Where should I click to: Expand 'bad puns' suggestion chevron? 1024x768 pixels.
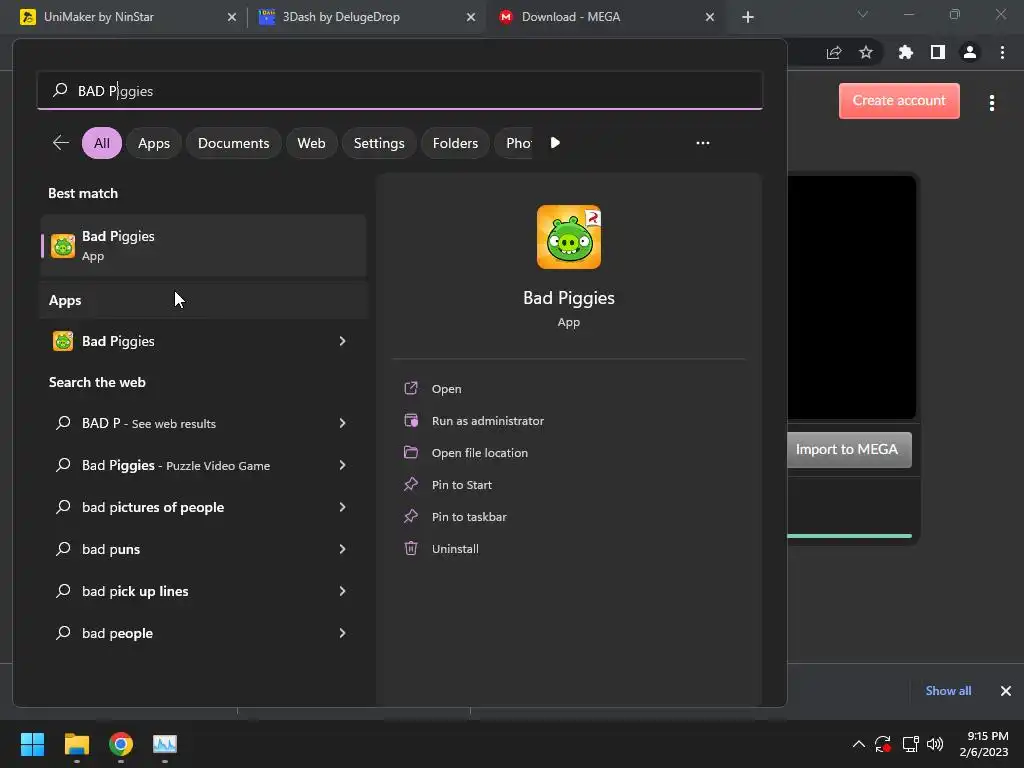[x=342, y=549]
